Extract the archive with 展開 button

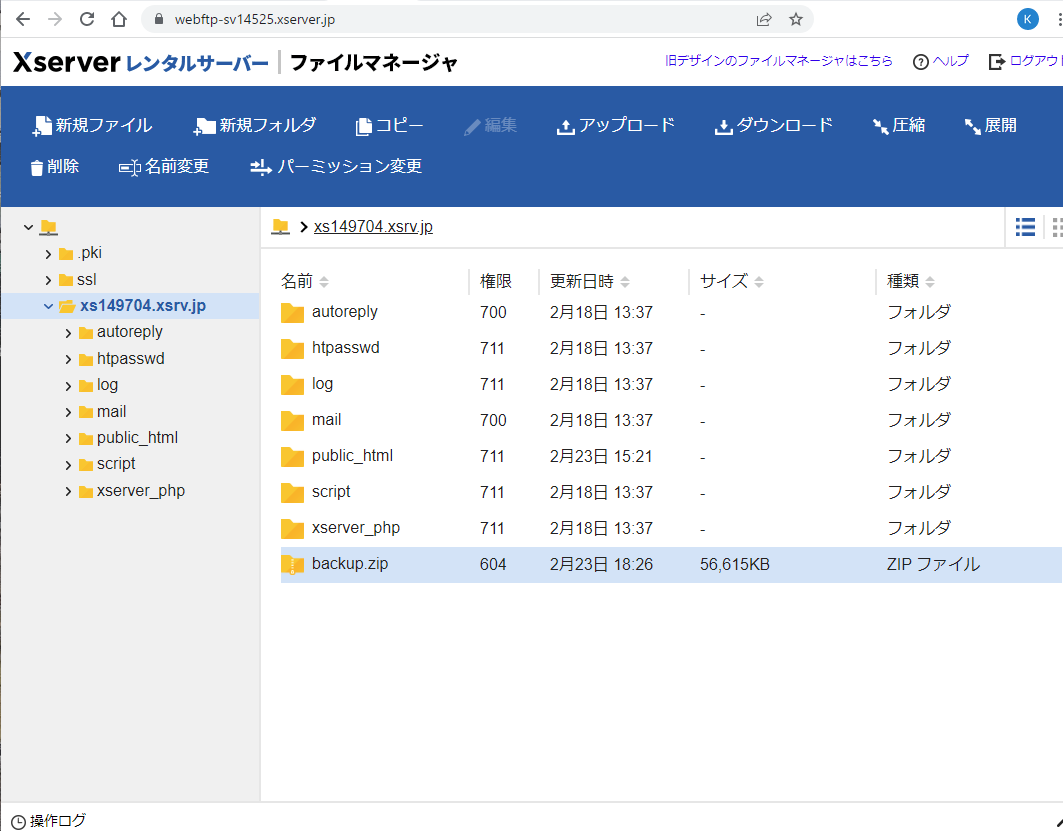(990, 125)
